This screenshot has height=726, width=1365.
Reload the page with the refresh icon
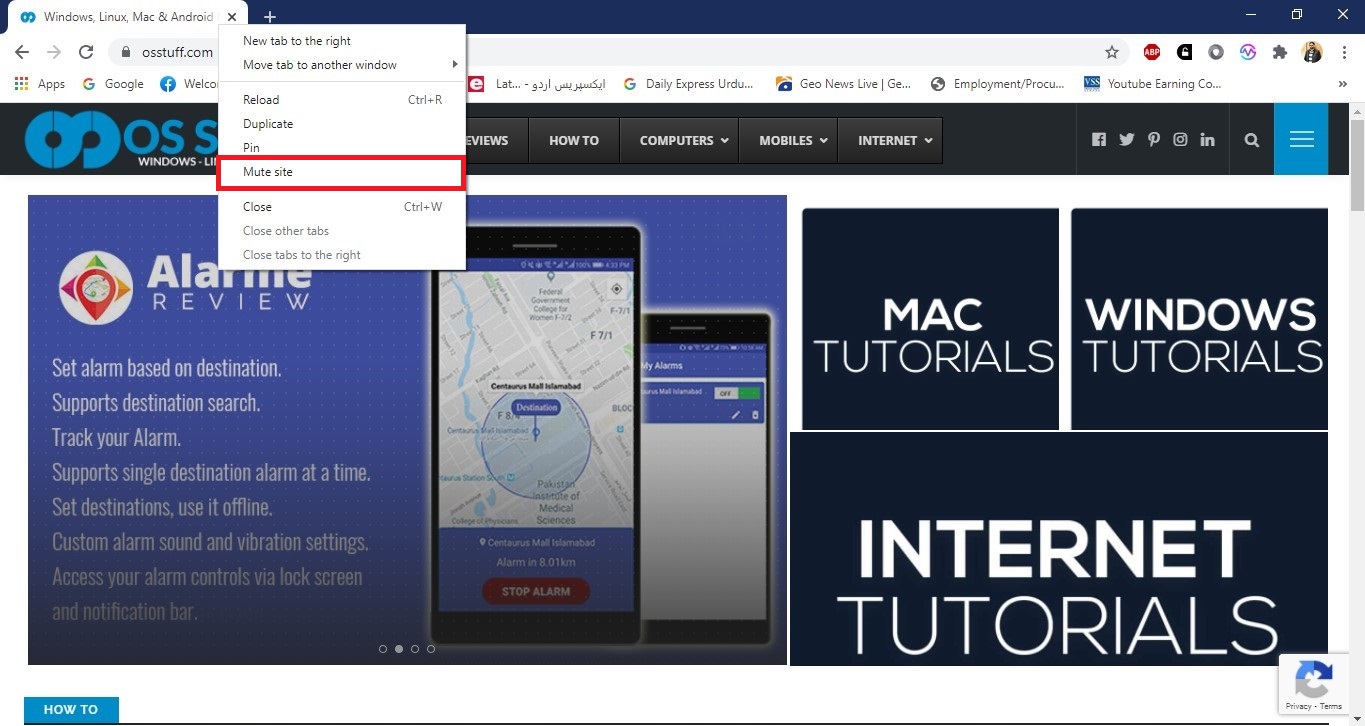point(86,50)
